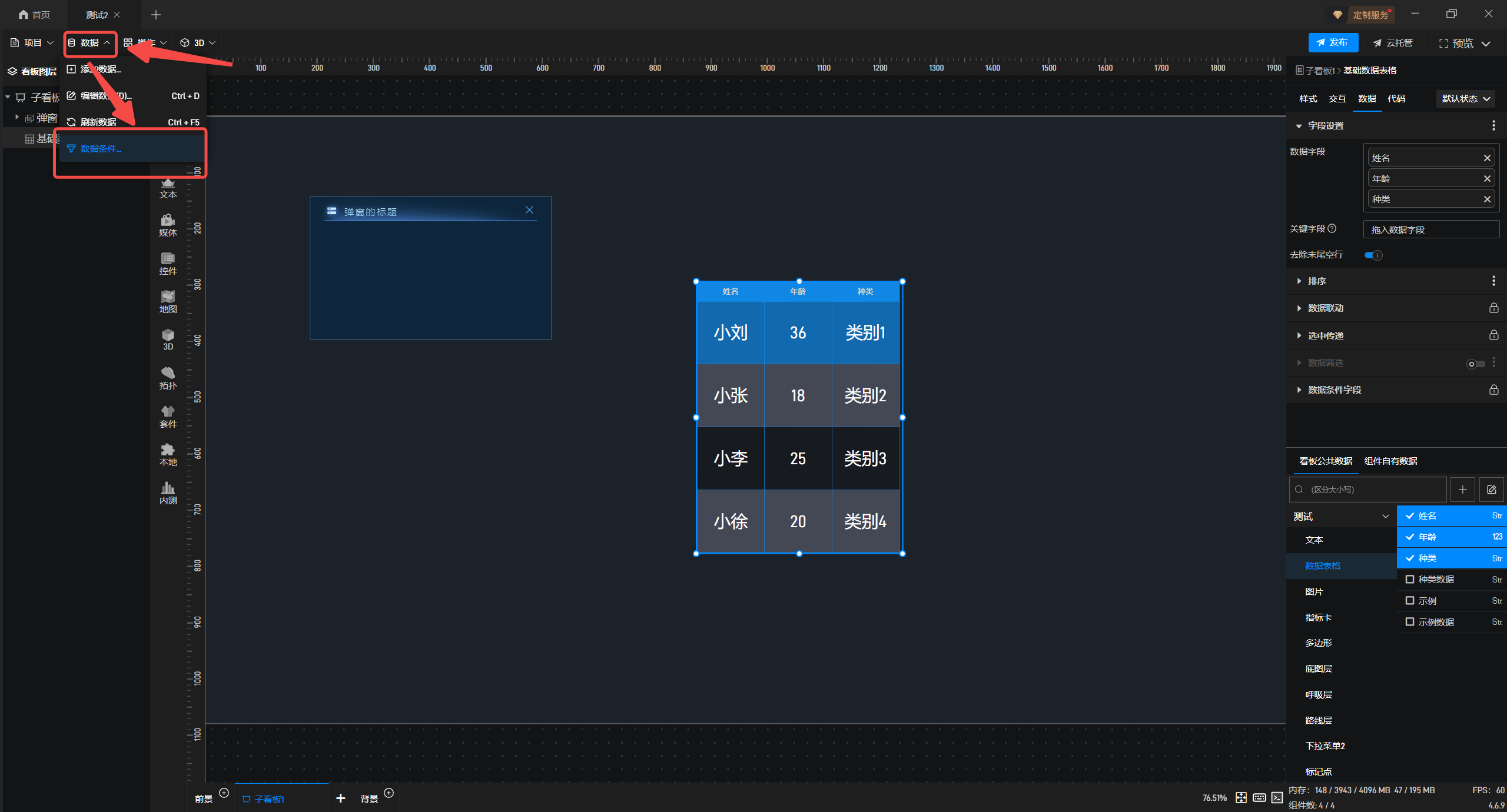This screenshot has height=812, width=1507.
Task: Open the 默认状态 dropdown
Action: point(1465,99)
